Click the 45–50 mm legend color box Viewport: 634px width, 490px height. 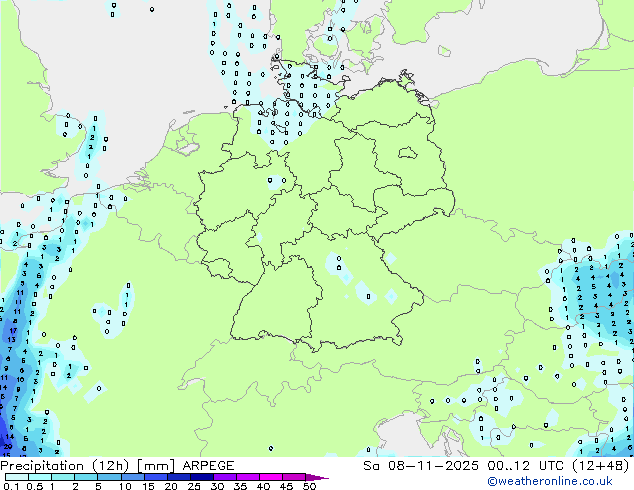[294, 477]
